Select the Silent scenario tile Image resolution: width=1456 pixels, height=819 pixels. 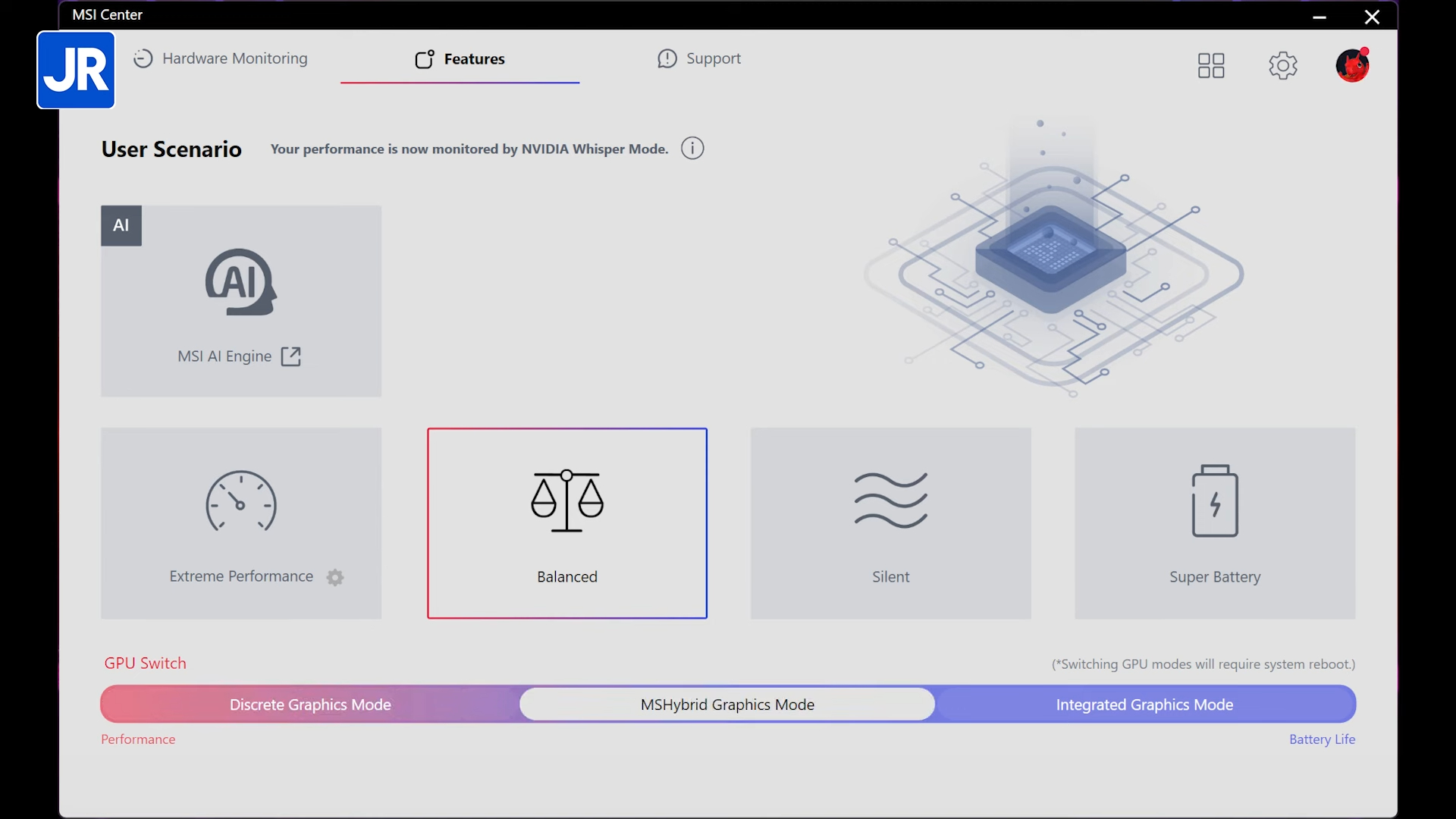pos(890,523)
